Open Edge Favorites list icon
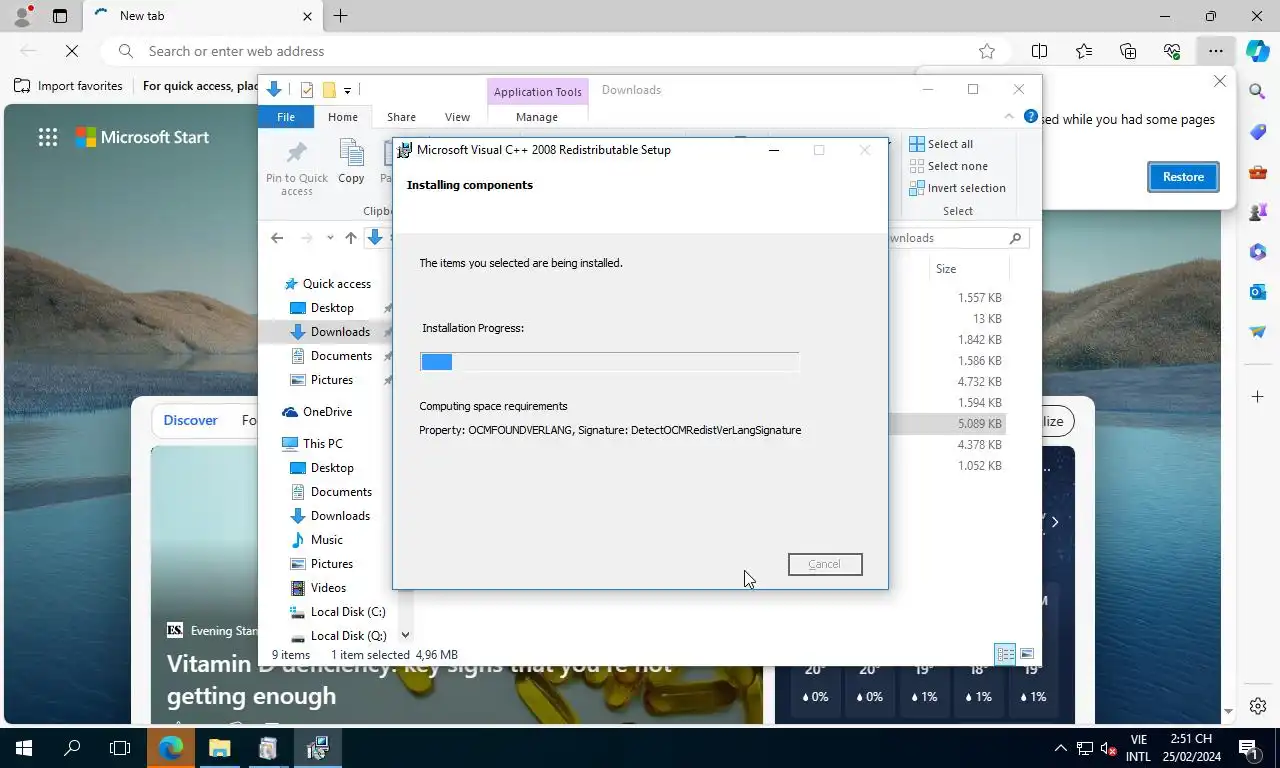The image size is (1280, 768). click(x=1084, y=51)
